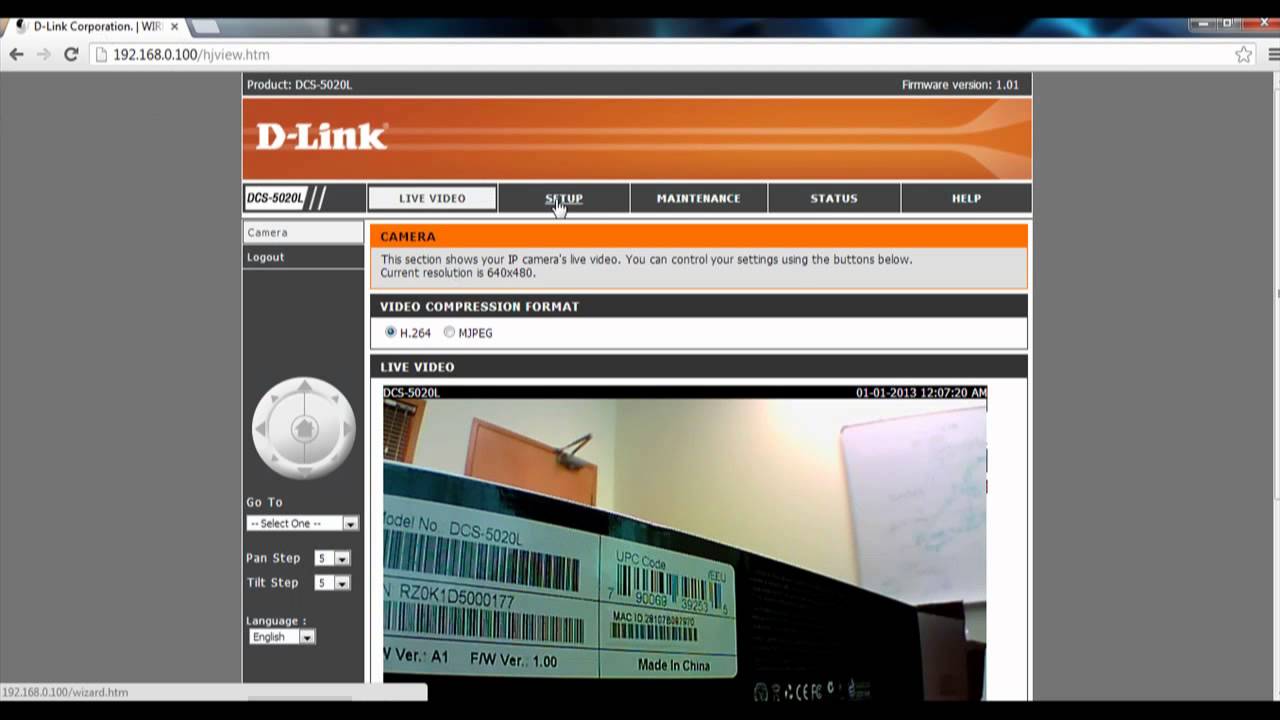Pan camera left with left arrow
This screenshot has height=720, width=1280.
tap(261, 429)
